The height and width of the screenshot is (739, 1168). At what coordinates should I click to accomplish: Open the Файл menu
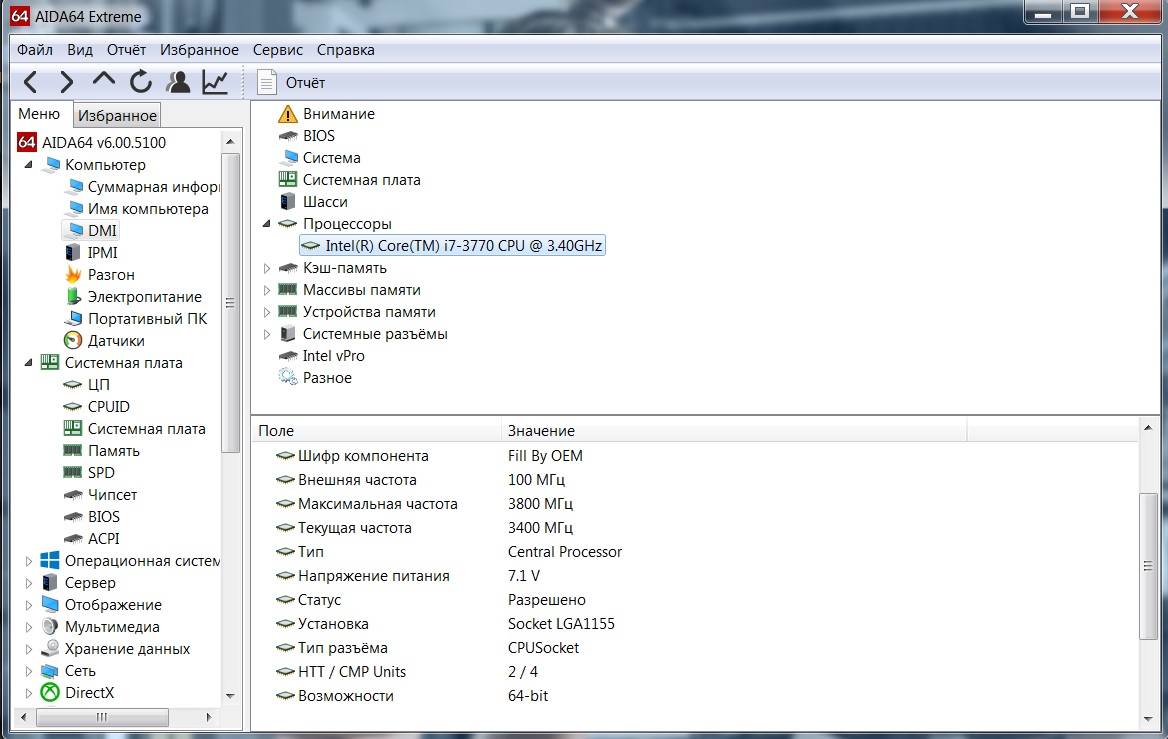coord(35,50)
